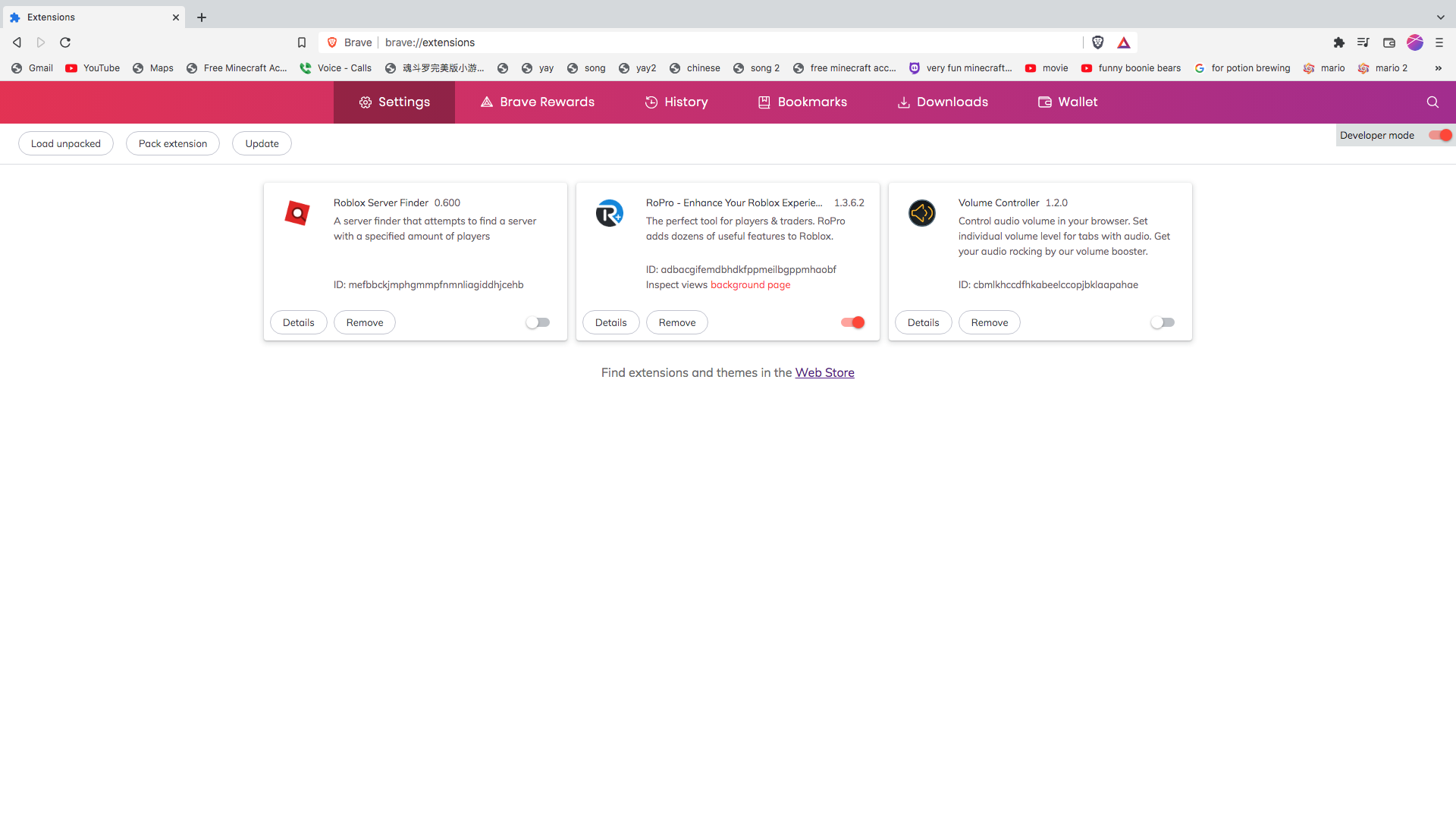Viewport: 1456px width, 819px height.
Task: Click the bookmark this page icon
Action: click(x=302, y=42)
